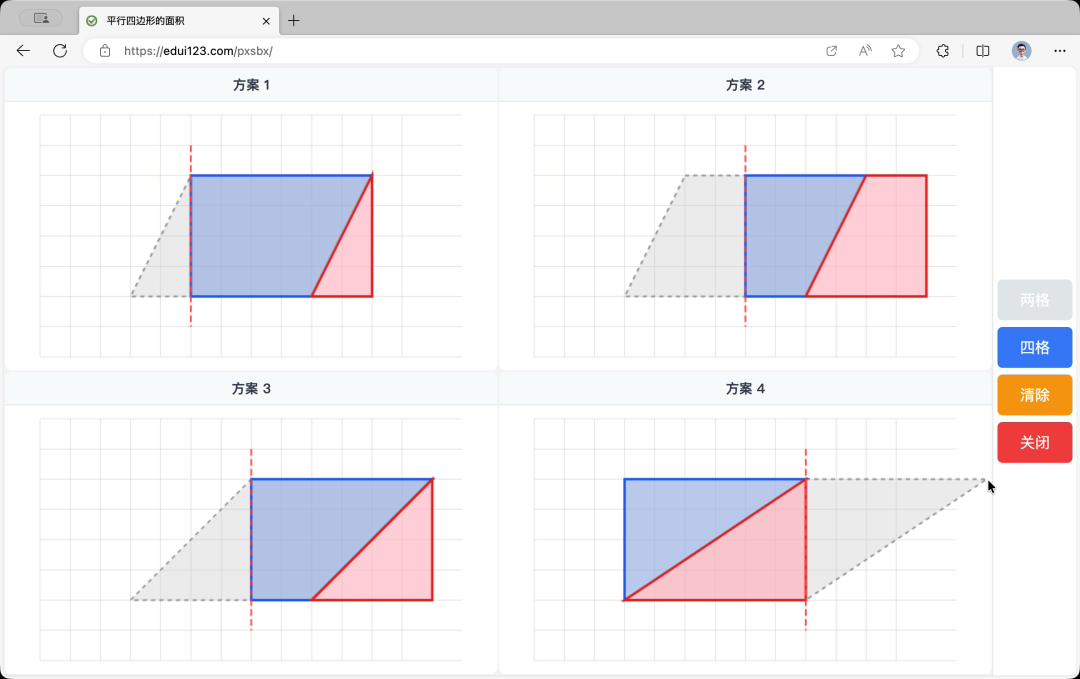Screen dimensions: 1080x679
Task: Navigate back using the browser back arrow
Action: [x=23, y=50]
